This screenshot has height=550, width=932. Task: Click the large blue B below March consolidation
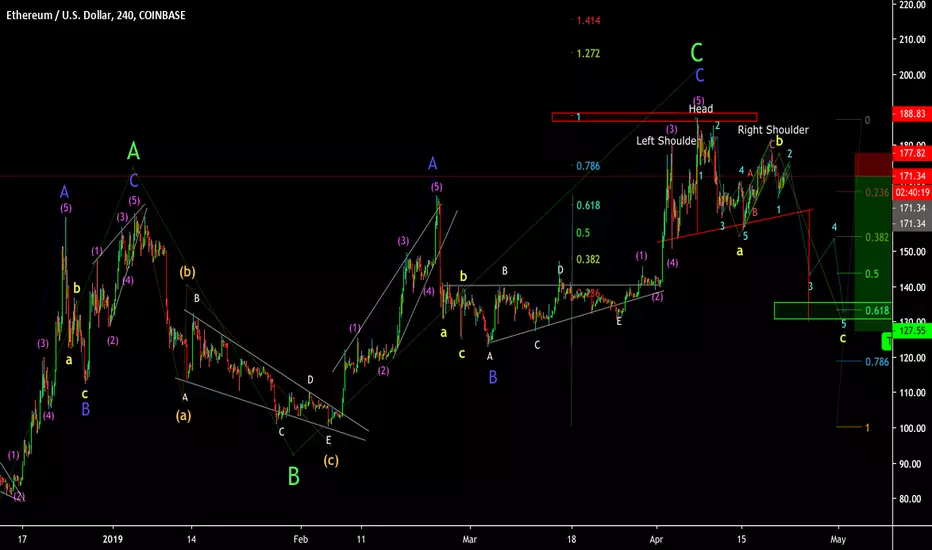[493, 378]
